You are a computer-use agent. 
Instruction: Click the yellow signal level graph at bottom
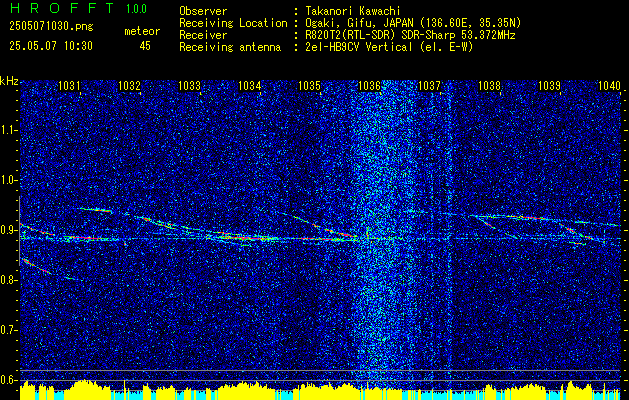click(320, 390)
